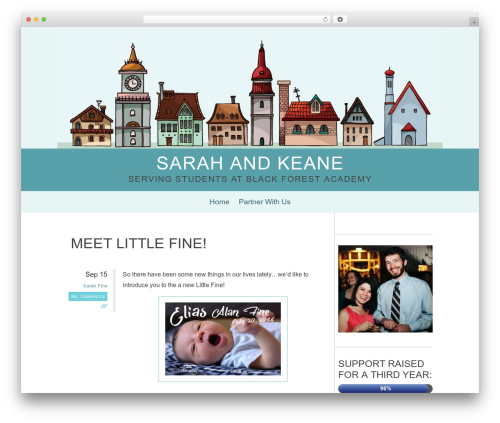The width and height of the screenshot is (500, 423).
Task: Open the Partner With Us page
Action: click(264, 202)
